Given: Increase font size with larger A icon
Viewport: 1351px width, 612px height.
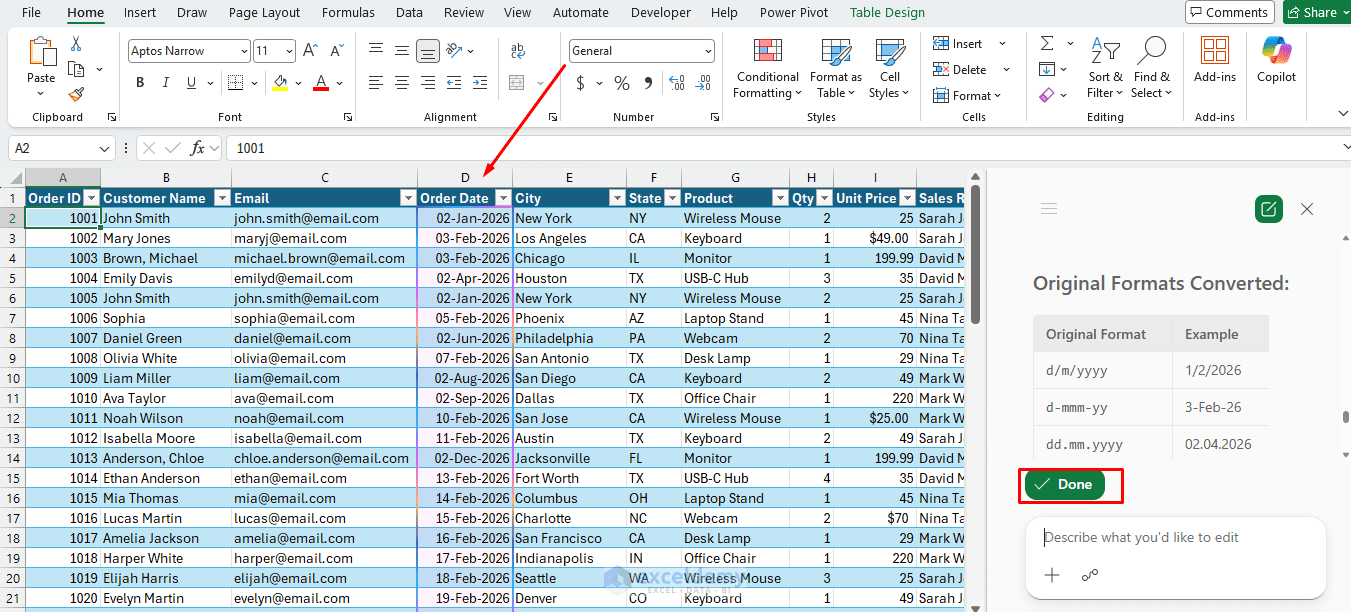Looking at the screenshot, I should click(310, 50).
